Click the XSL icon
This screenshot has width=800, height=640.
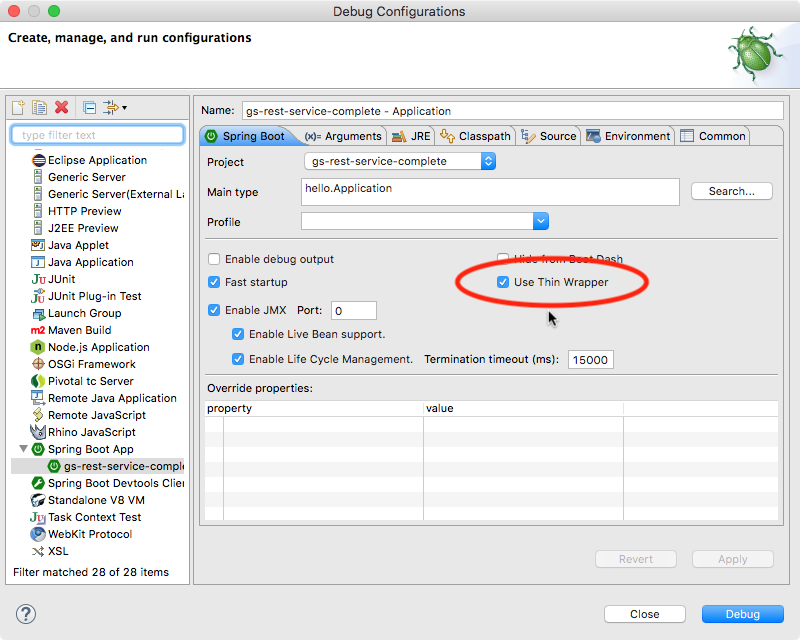click(x=38, y=551)
